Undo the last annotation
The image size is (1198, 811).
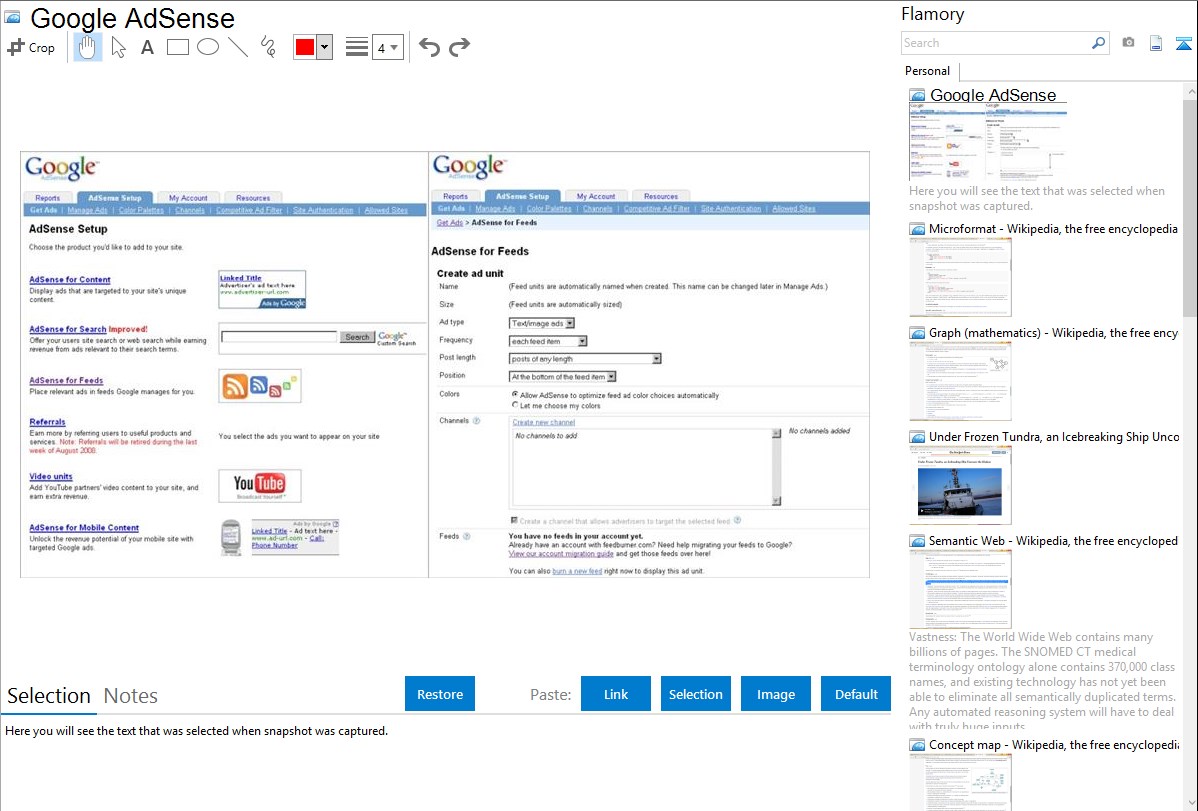click(x=429, y=47)
